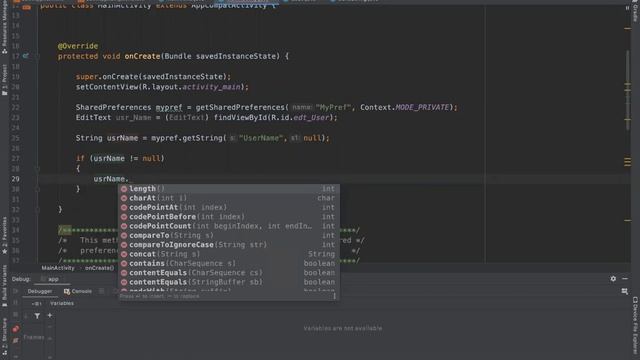Open the completion popup options three-dot menu

(x=334, y=296)
